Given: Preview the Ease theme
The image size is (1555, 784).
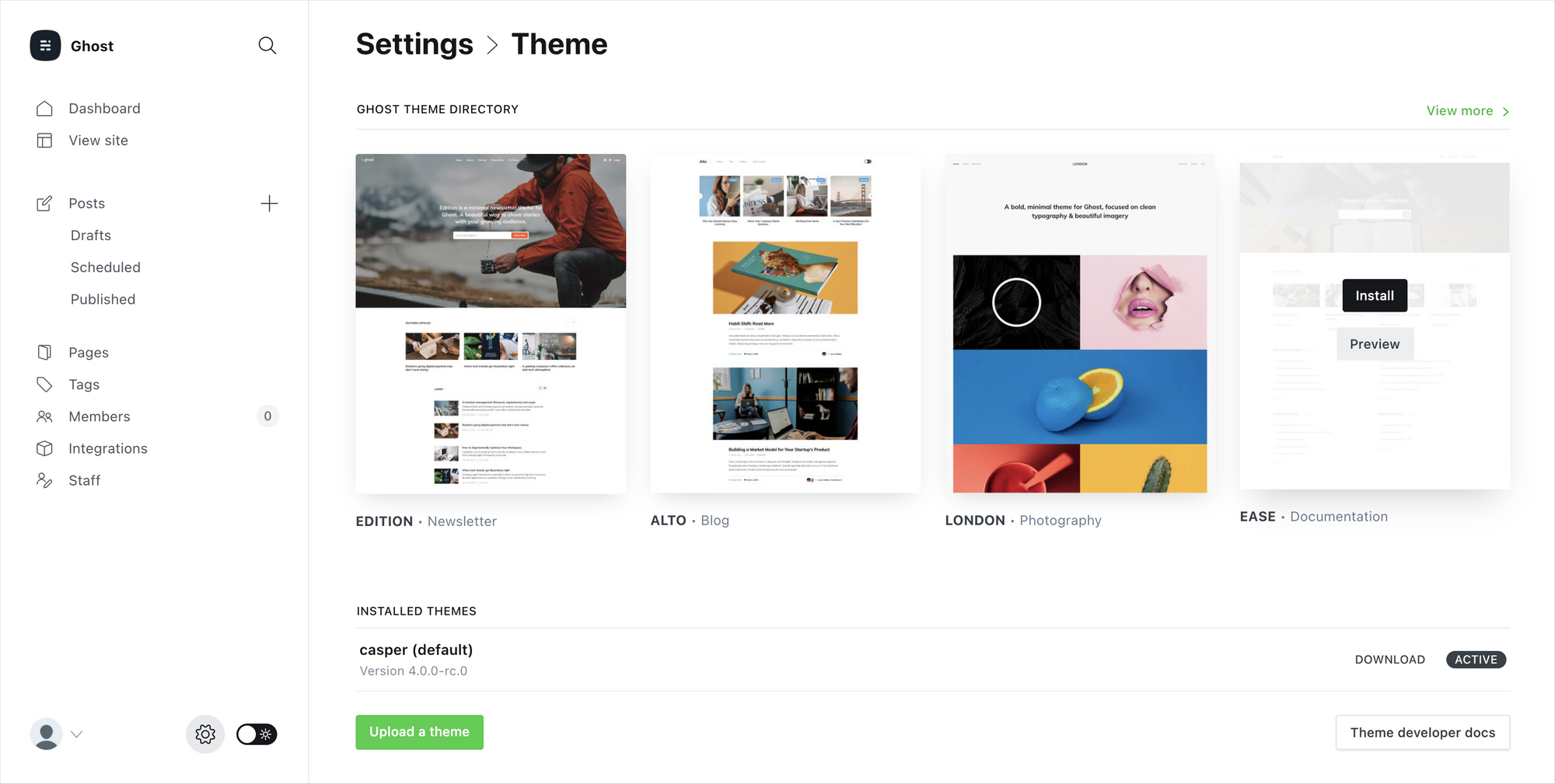Looking at the screenshot, I should click(x=1374, y=344).
